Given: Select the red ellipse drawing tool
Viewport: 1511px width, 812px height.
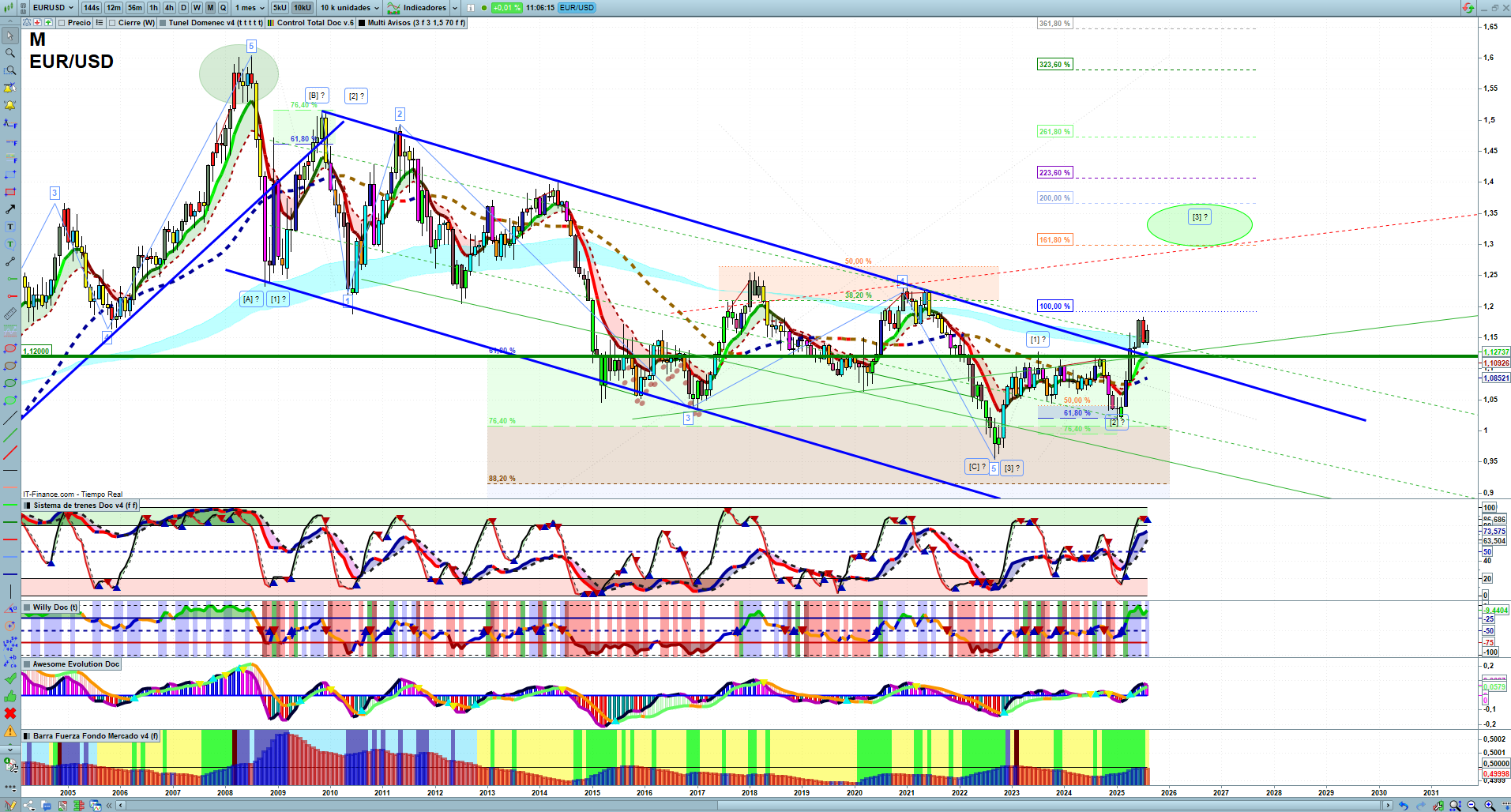Looking at the screenshot, I should [x=10, y=348].
